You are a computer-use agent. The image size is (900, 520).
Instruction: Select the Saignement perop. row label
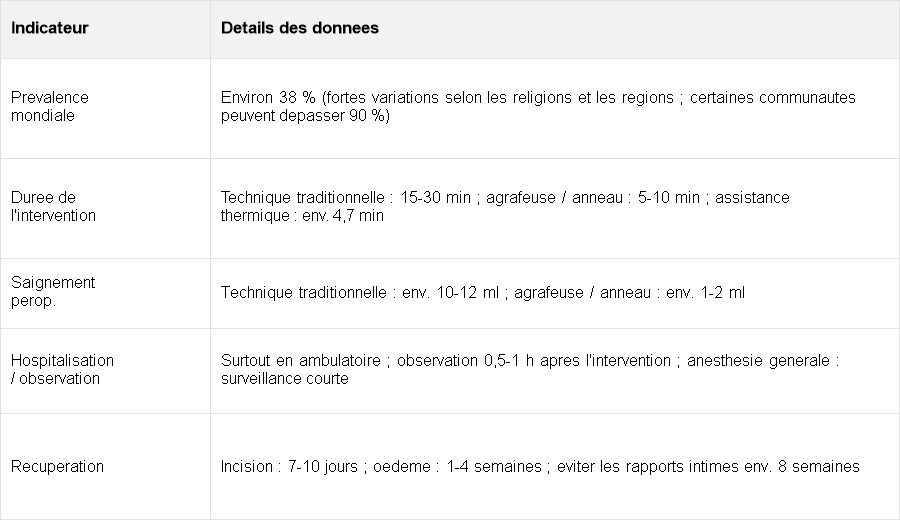[53, 292]
